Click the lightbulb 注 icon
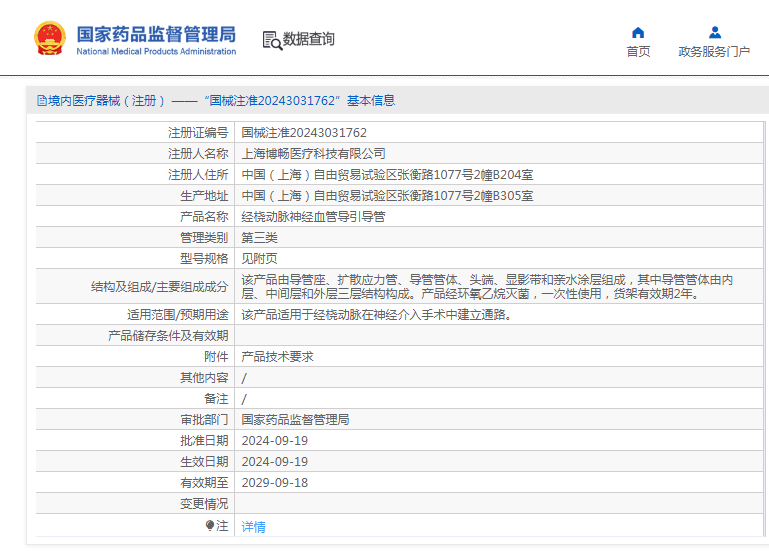The width and height of the screenshot is (769, 554). 210,526
